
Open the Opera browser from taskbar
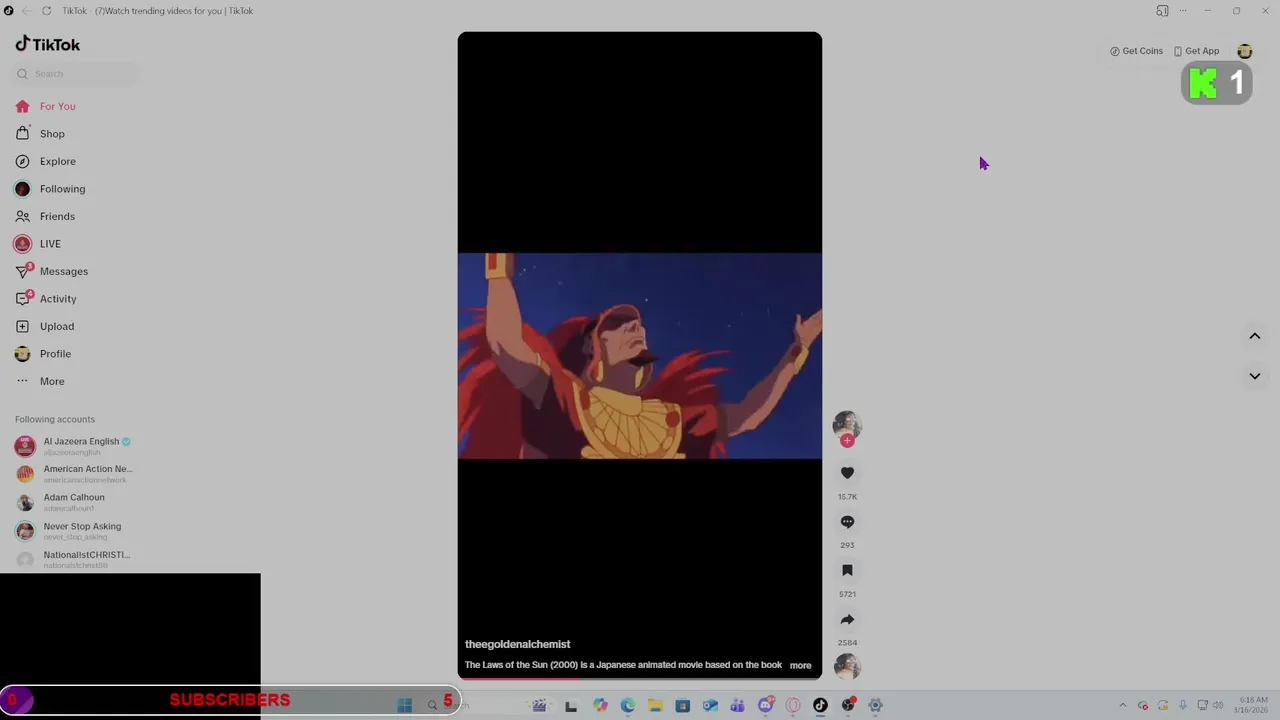pos(793,705)
